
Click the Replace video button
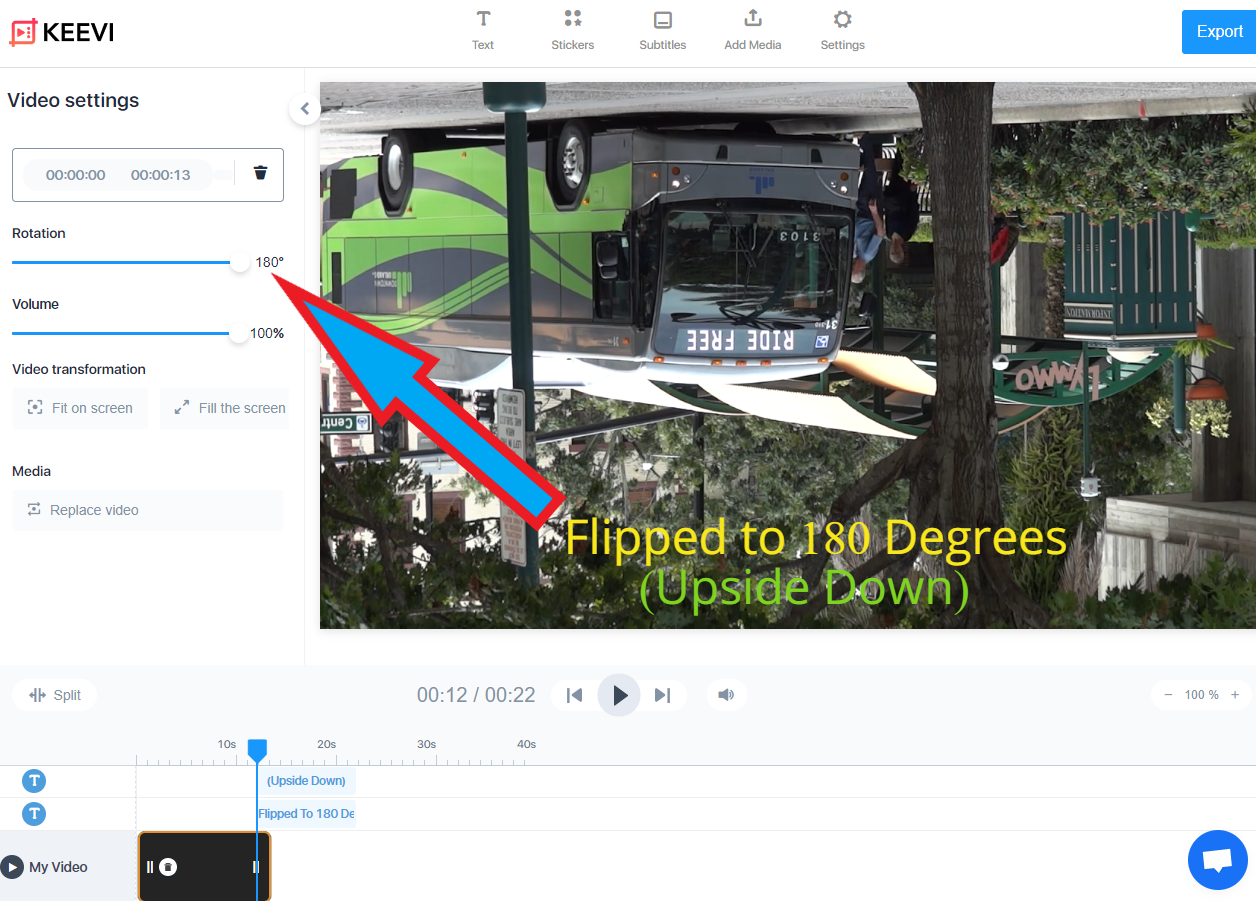pyautogui.click(x=148, y=510)
